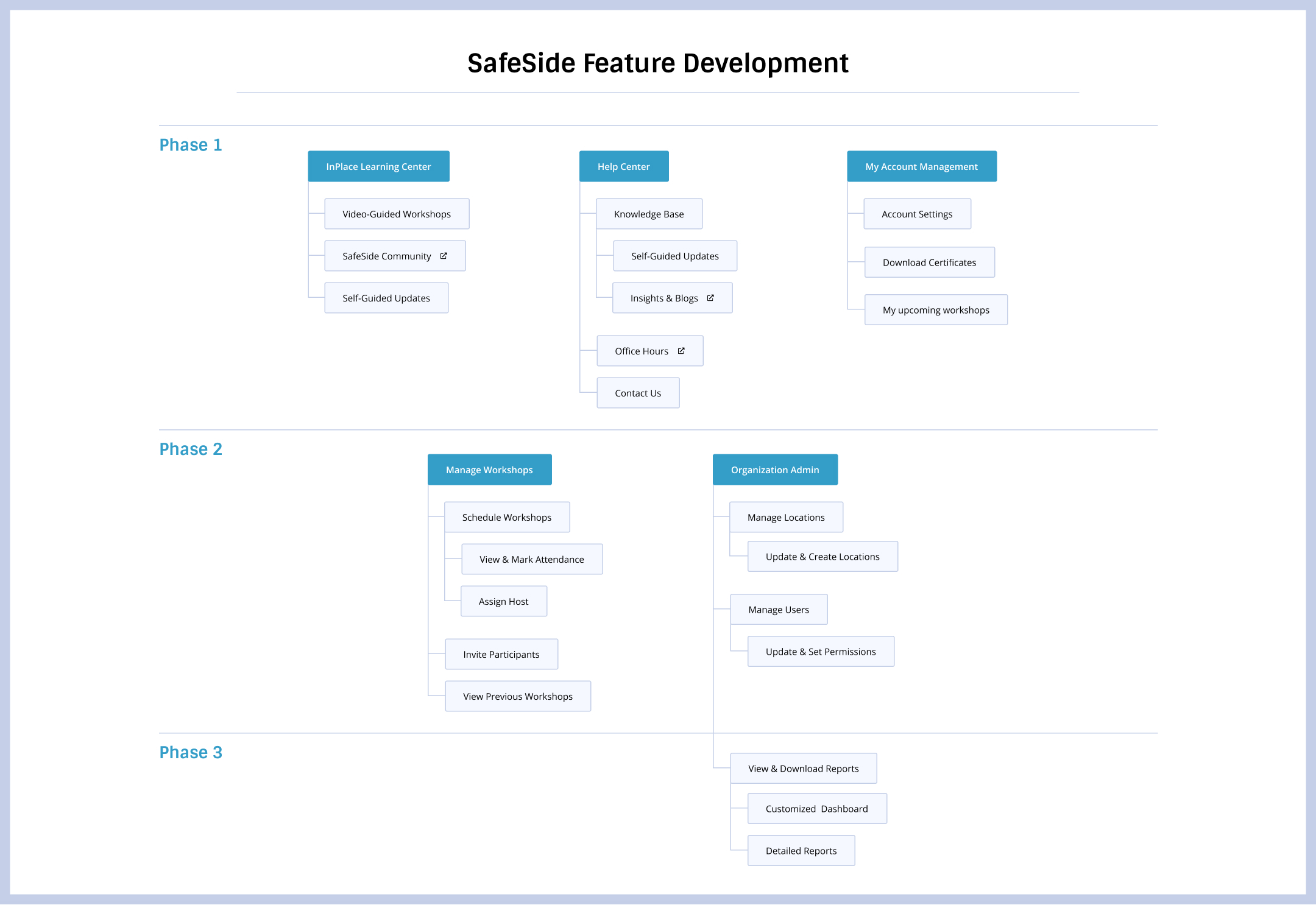Click the Organization Admin header
The image size is (1316, 905).
click(x=775, y=470)
